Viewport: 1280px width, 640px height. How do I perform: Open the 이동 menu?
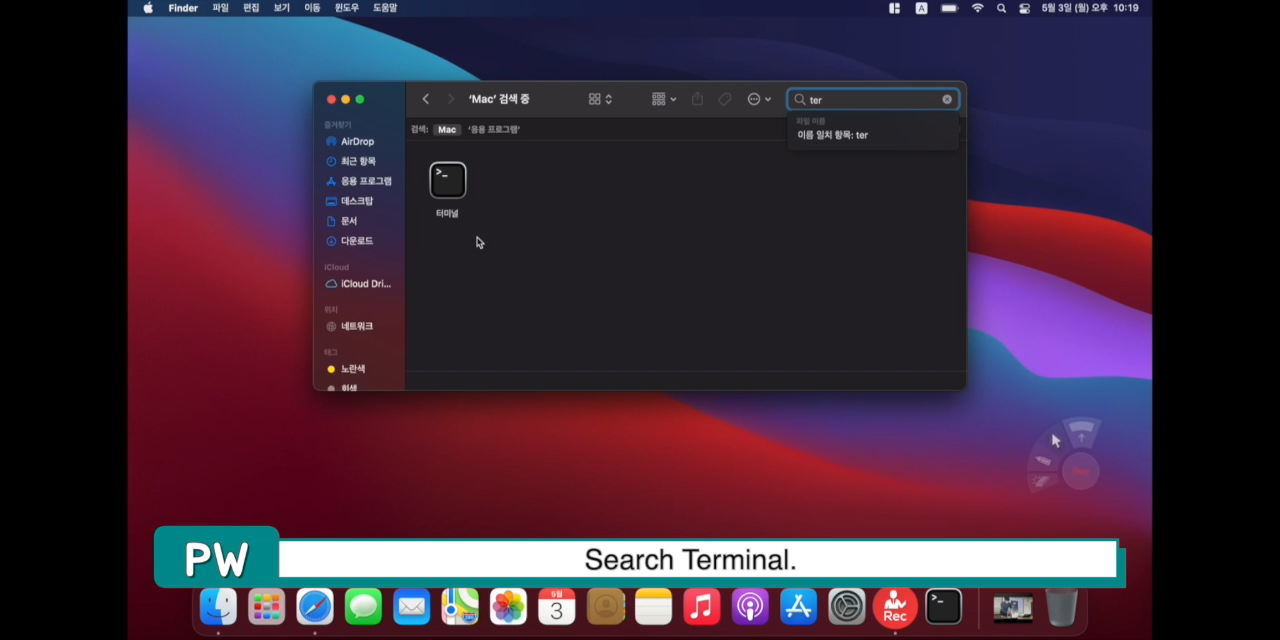click(313, 8)
